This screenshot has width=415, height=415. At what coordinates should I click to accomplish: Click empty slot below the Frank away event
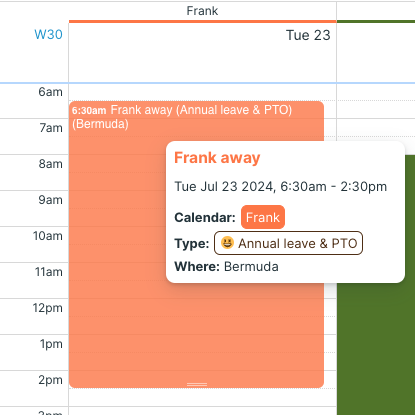point(202,397)
